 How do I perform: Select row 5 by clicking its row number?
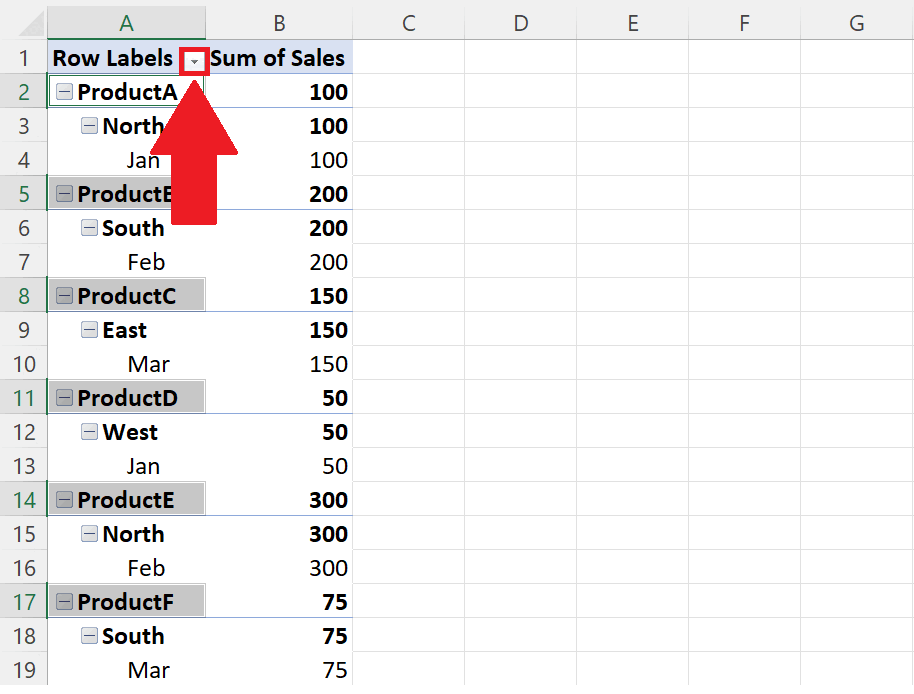[x=22, y=193]
